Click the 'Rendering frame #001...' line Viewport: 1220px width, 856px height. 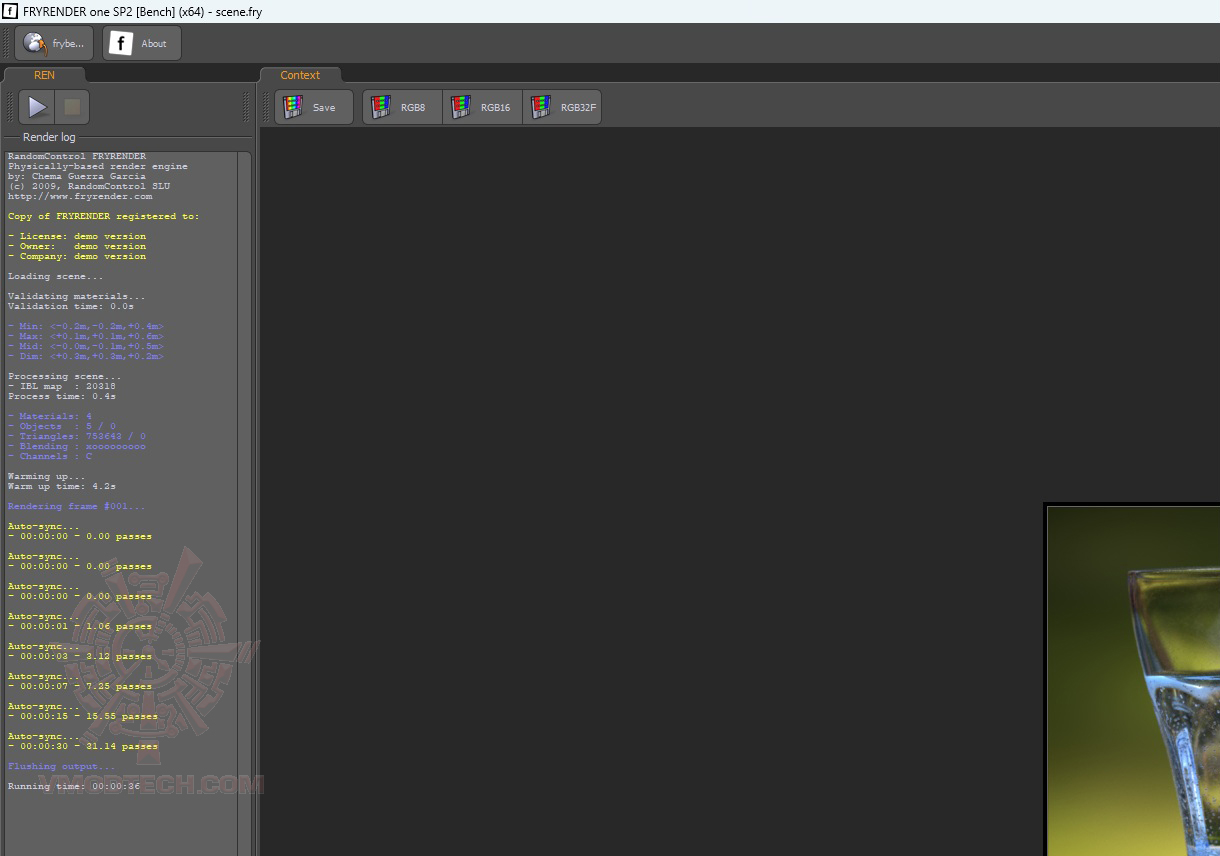pyautogui.click(x=77, y=506)
